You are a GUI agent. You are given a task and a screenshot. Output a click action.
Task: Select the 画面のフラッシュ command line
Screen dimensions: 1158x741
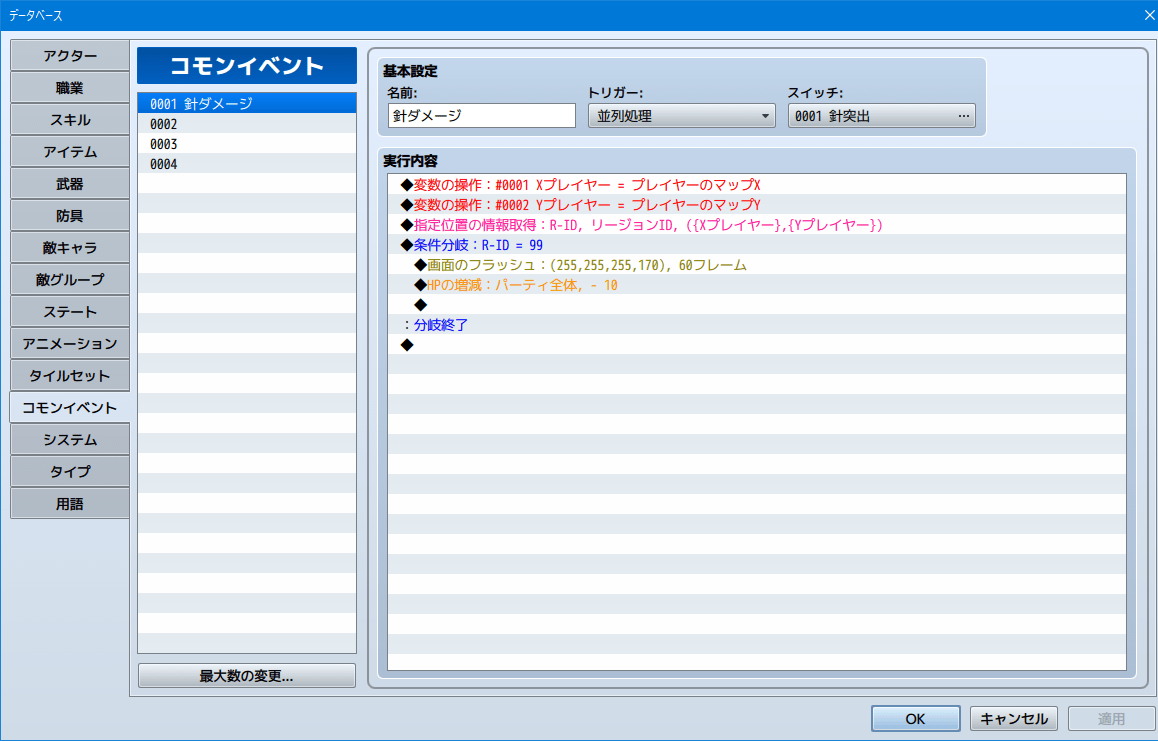[586, 265]
